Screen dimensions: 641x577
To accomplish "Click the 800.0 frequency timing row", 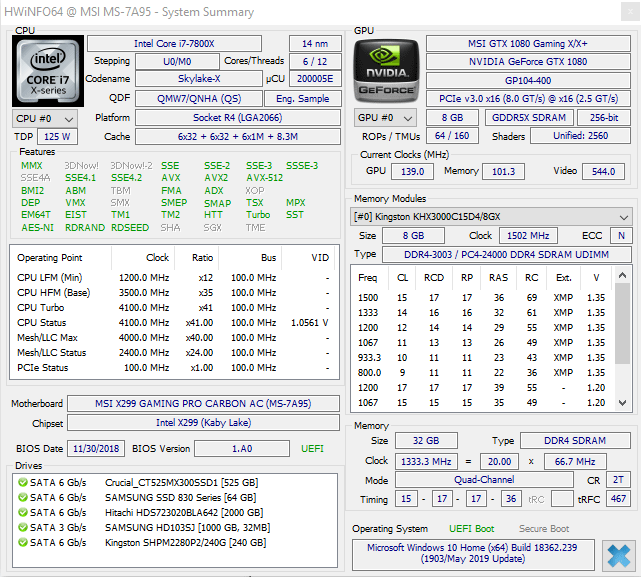I will pos(482,373).
